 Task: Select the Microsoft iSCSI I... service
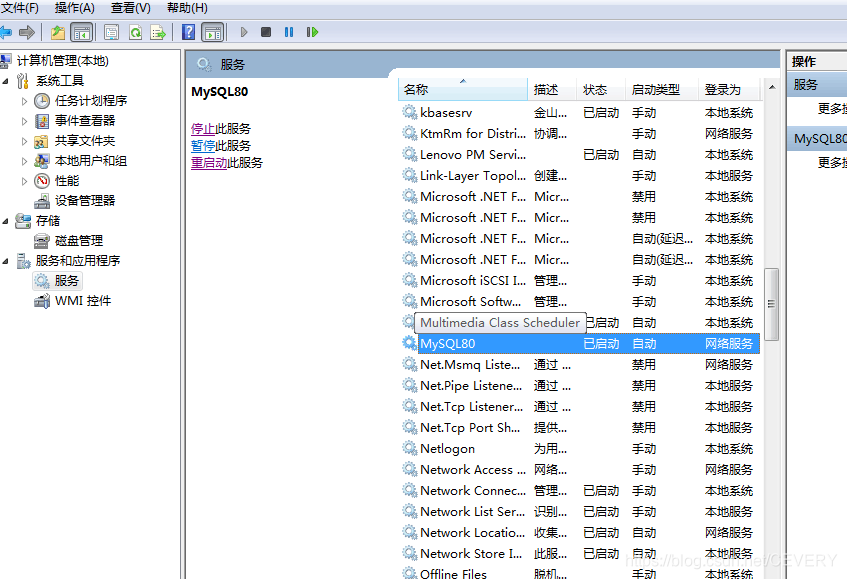coord(581,280)
